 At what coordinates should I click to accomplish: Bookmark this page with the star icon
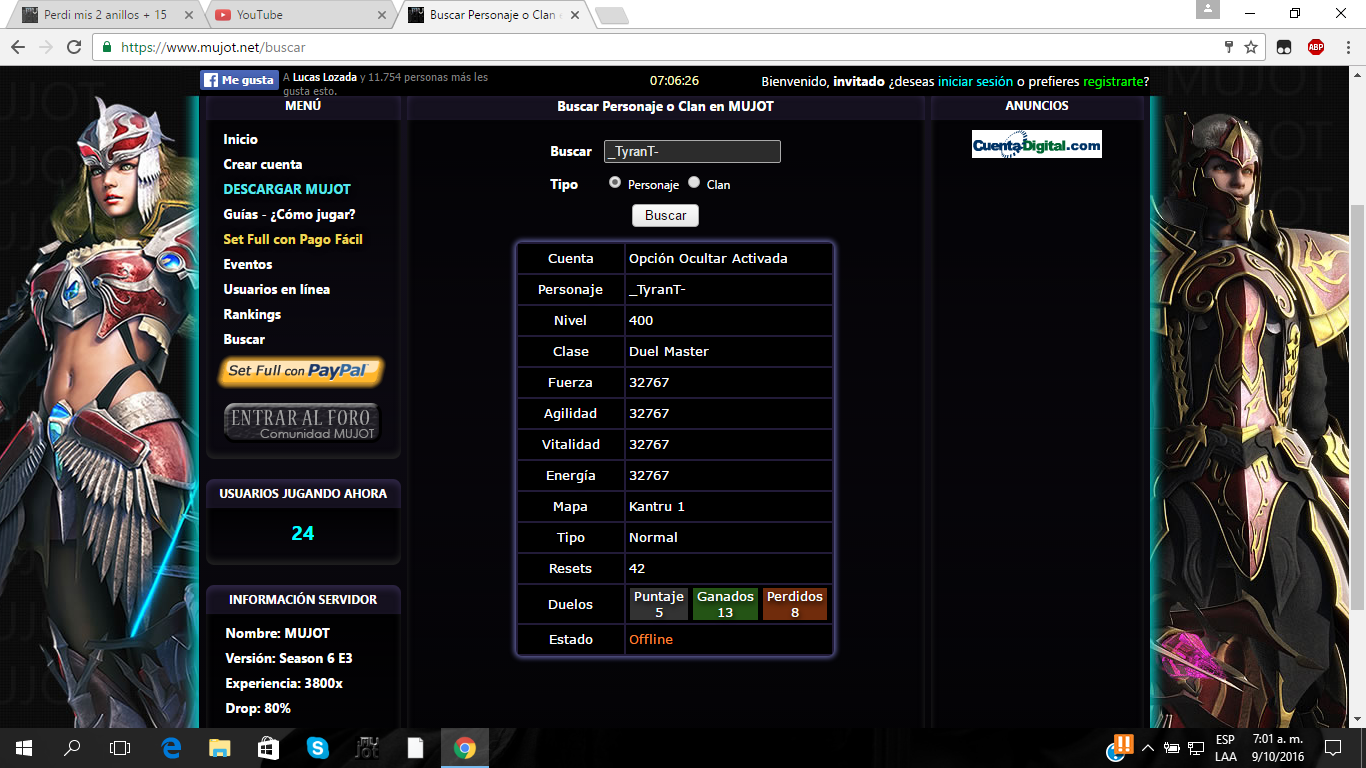1251,47
